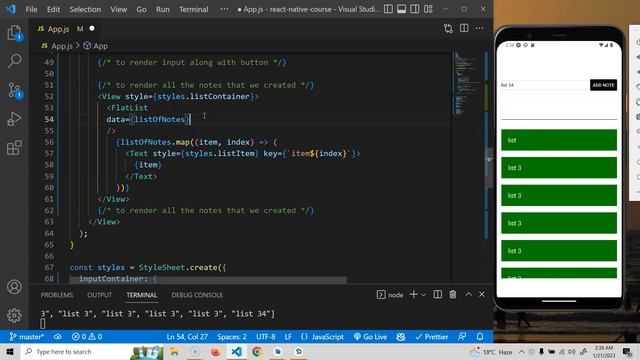Image resolution: width=640 pixels, height=360 pixels.
Task: Switch to the DEBUG CONSOLE tab
Action: tap(197, 295)
